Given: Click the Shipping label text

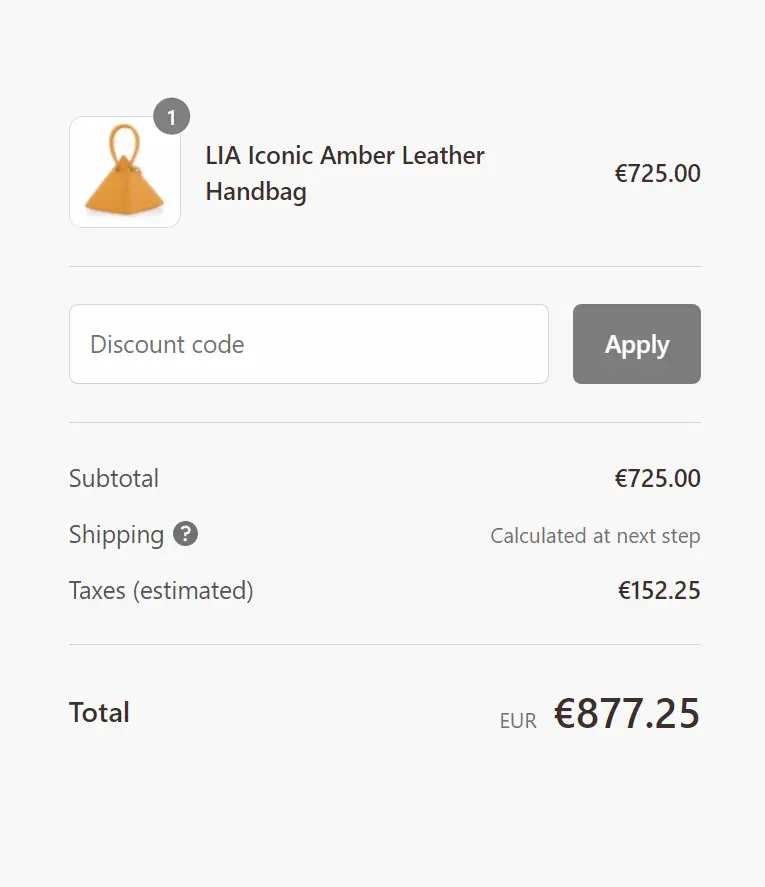Looking at the screenshot, I should (x=116, y=535).
